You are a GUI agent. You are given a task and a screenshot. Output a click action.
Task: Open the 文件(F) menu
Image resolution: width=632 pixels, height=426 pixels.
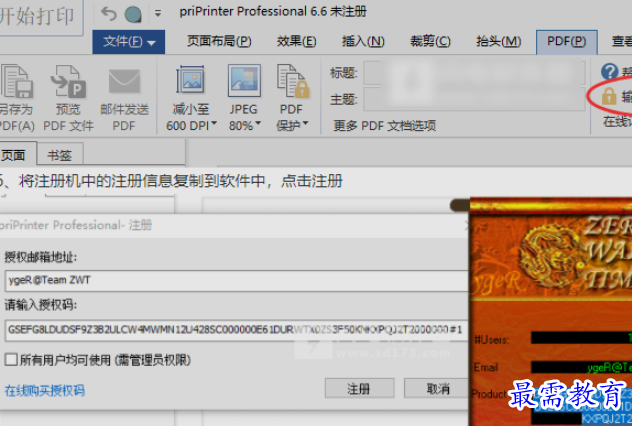tap(129, 42)
